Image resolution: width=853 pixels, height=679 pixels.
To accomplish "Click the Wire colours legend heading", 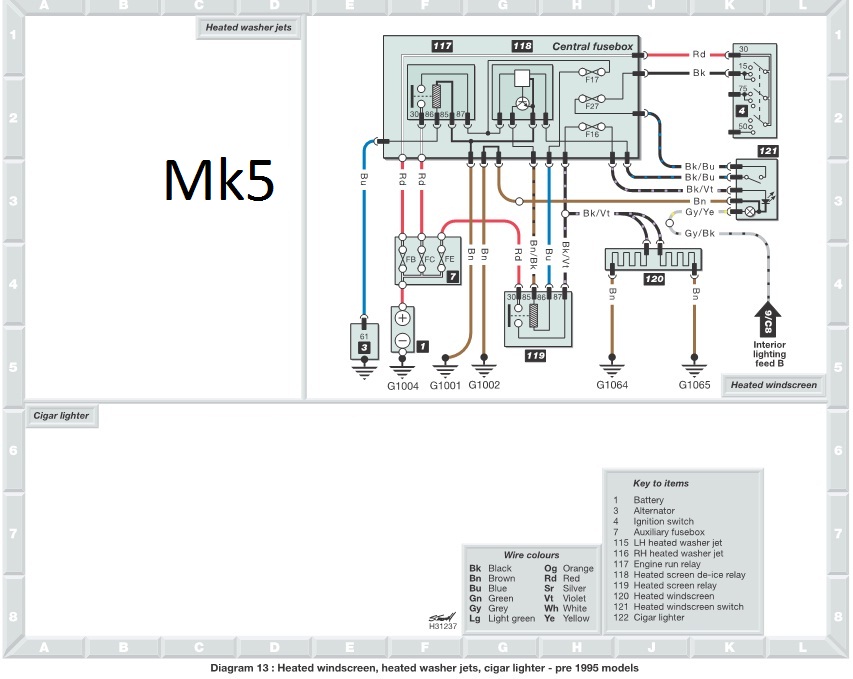I will tap(531, 555).
